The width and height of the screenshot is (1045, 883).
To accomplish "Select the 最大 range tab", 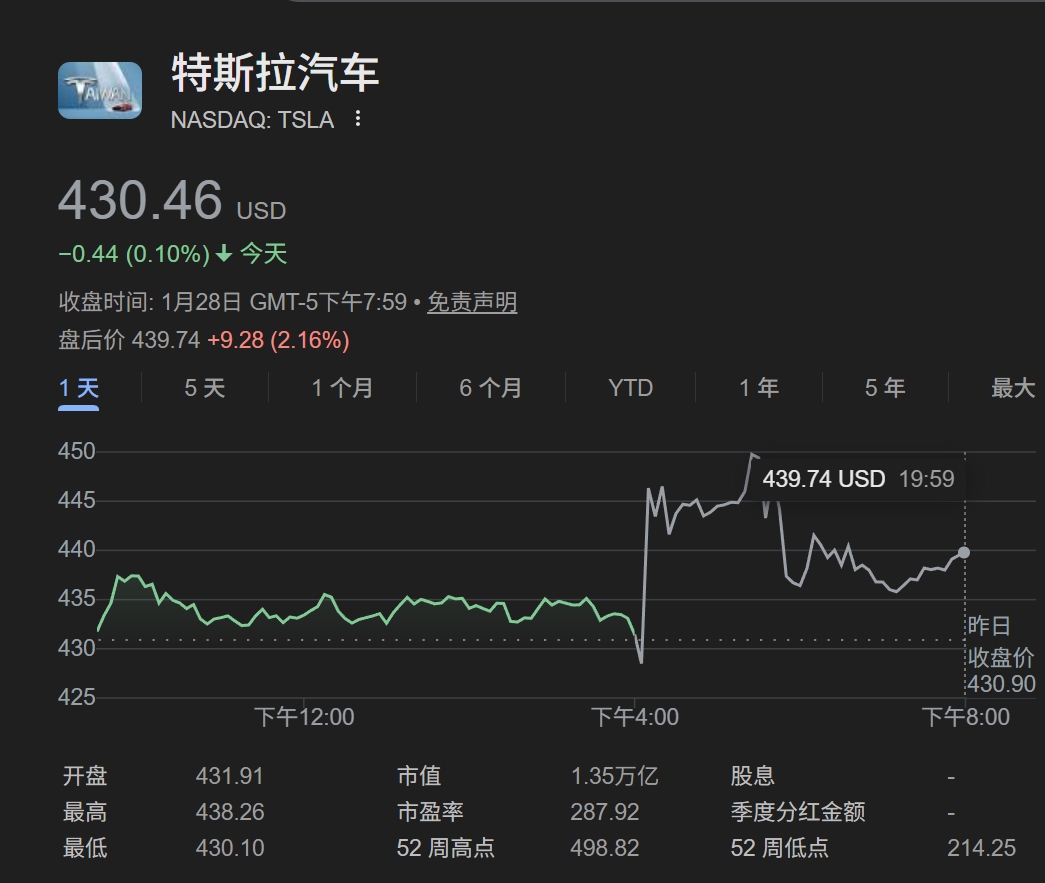I will click(x=1012, y=388).
